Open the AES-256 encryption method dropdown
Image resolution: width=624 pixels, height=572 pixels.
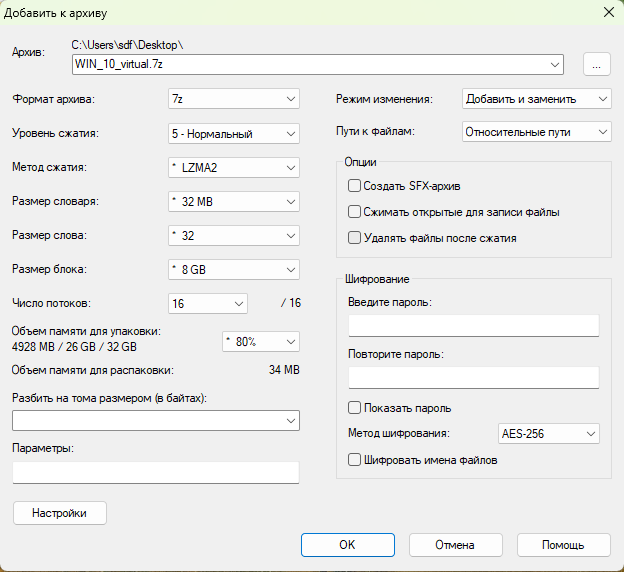(x=548, y=434)
